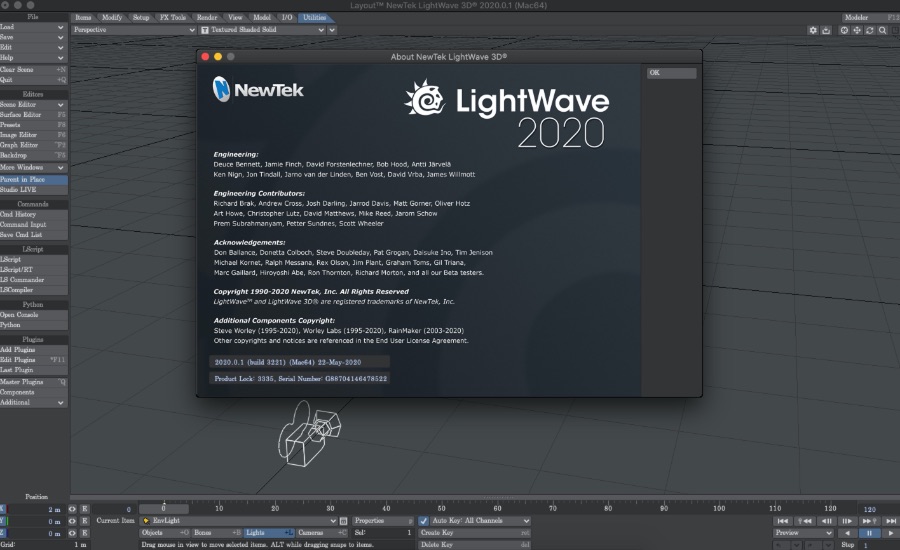Switch to the Setup tab
The width and height of the screenshot is (900, 550).
tap(141, 18)
